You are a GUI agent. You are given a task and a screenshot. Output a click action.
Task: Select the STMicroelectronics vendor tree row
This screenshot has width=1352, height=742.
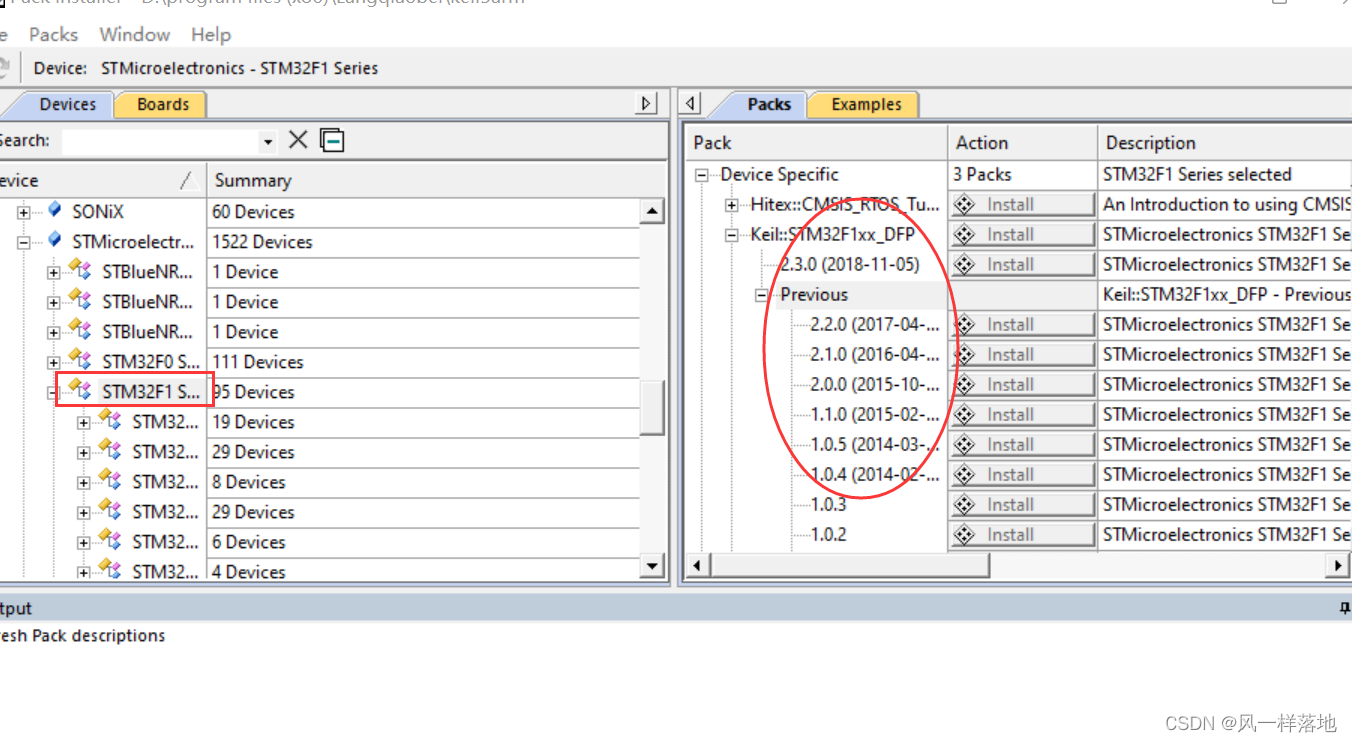[x=133, y=242]
